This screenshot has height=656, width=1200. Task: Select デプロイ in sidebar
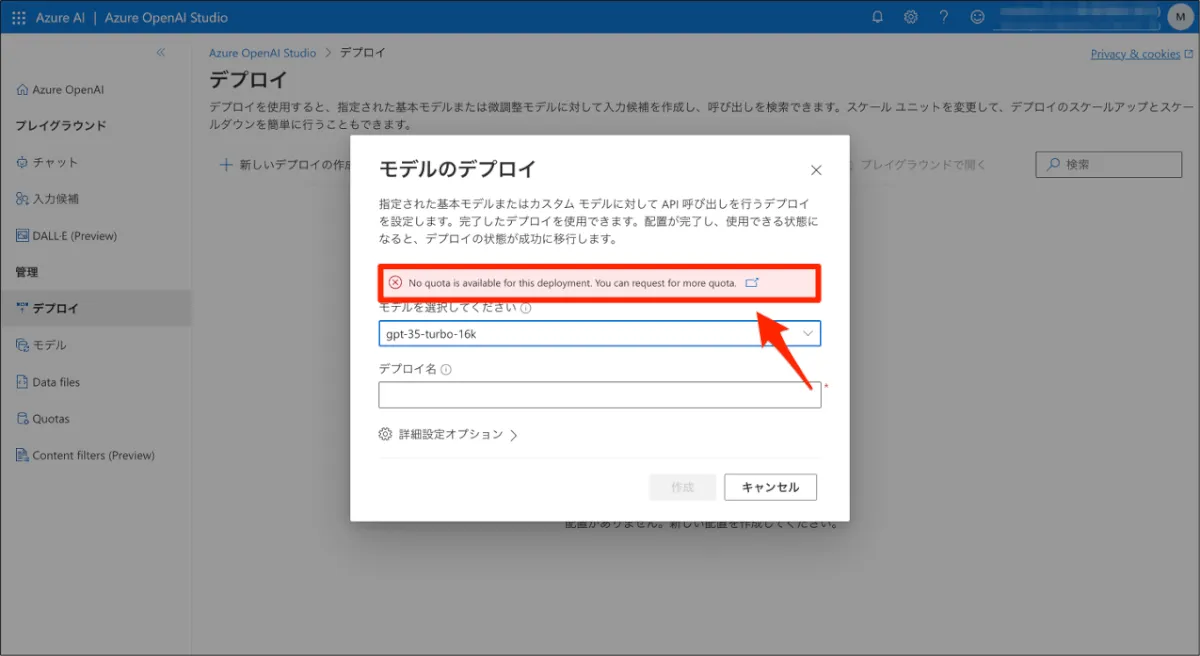tap(96, 308)
